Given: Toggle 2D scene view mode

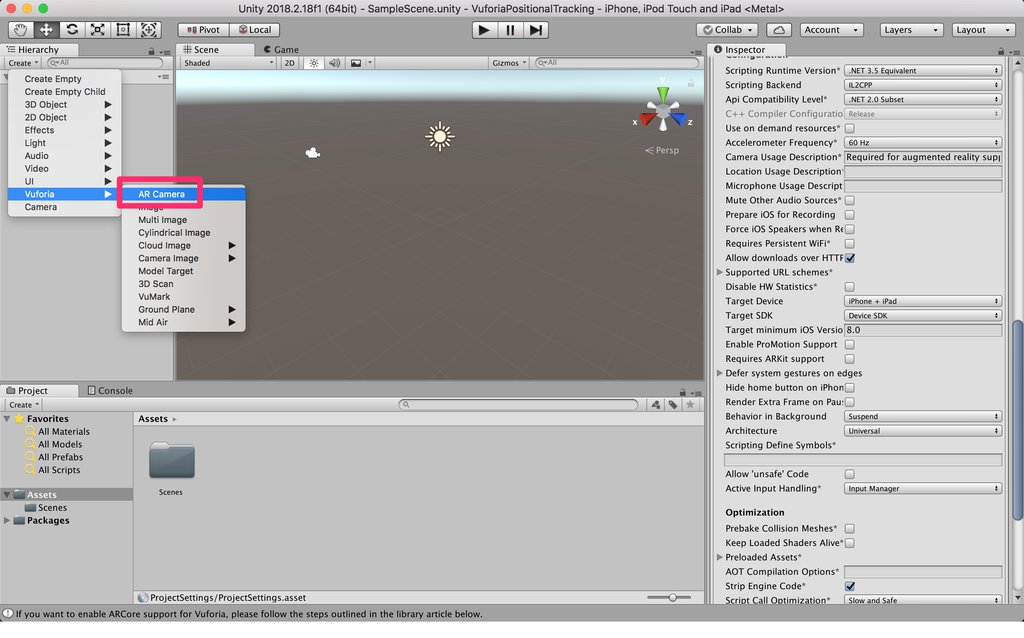Looking at the screenshot, I should coord(289,63).
